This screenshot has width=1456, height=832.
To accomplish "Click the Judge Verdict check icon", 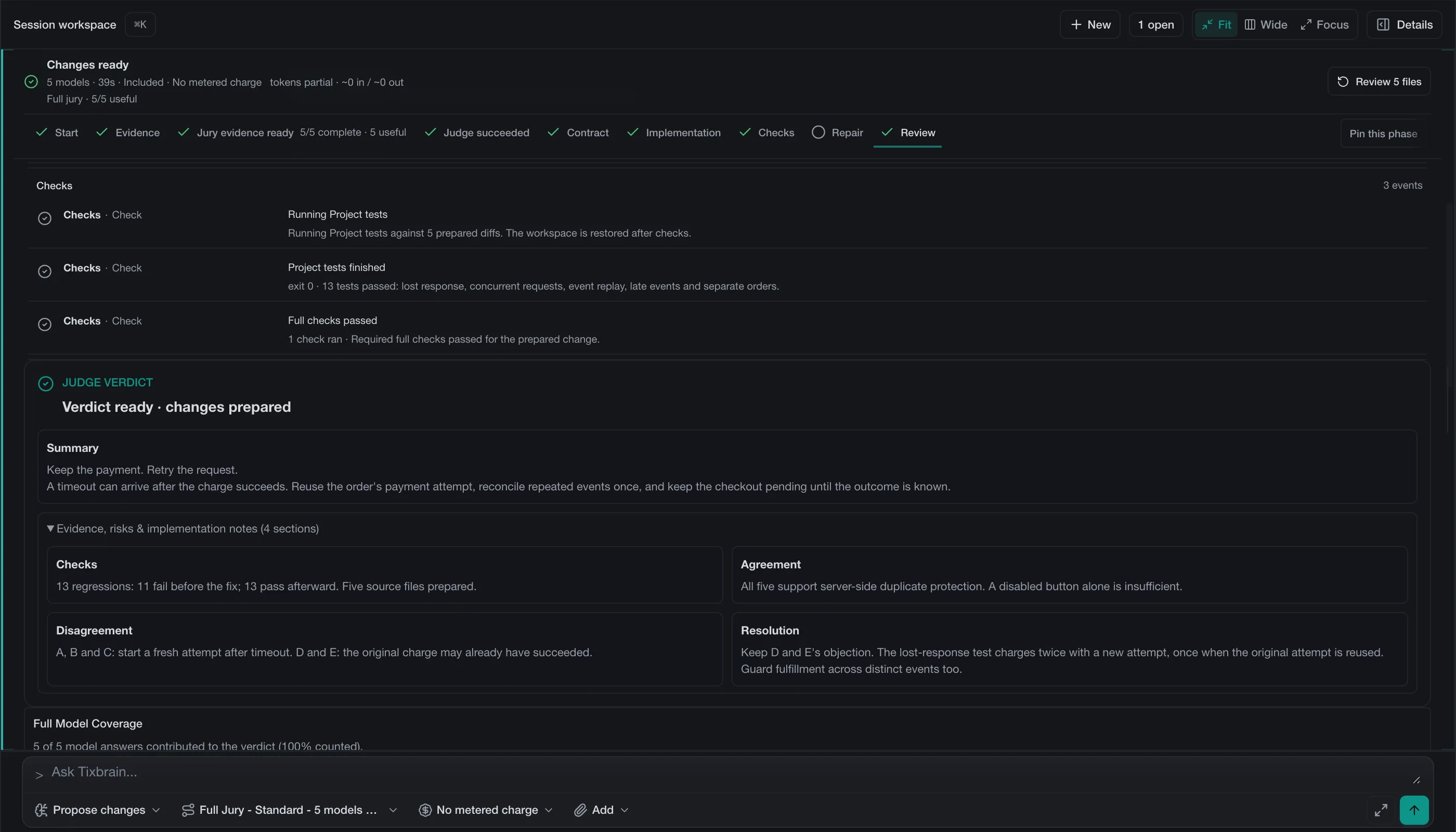I will click(46, 383).
